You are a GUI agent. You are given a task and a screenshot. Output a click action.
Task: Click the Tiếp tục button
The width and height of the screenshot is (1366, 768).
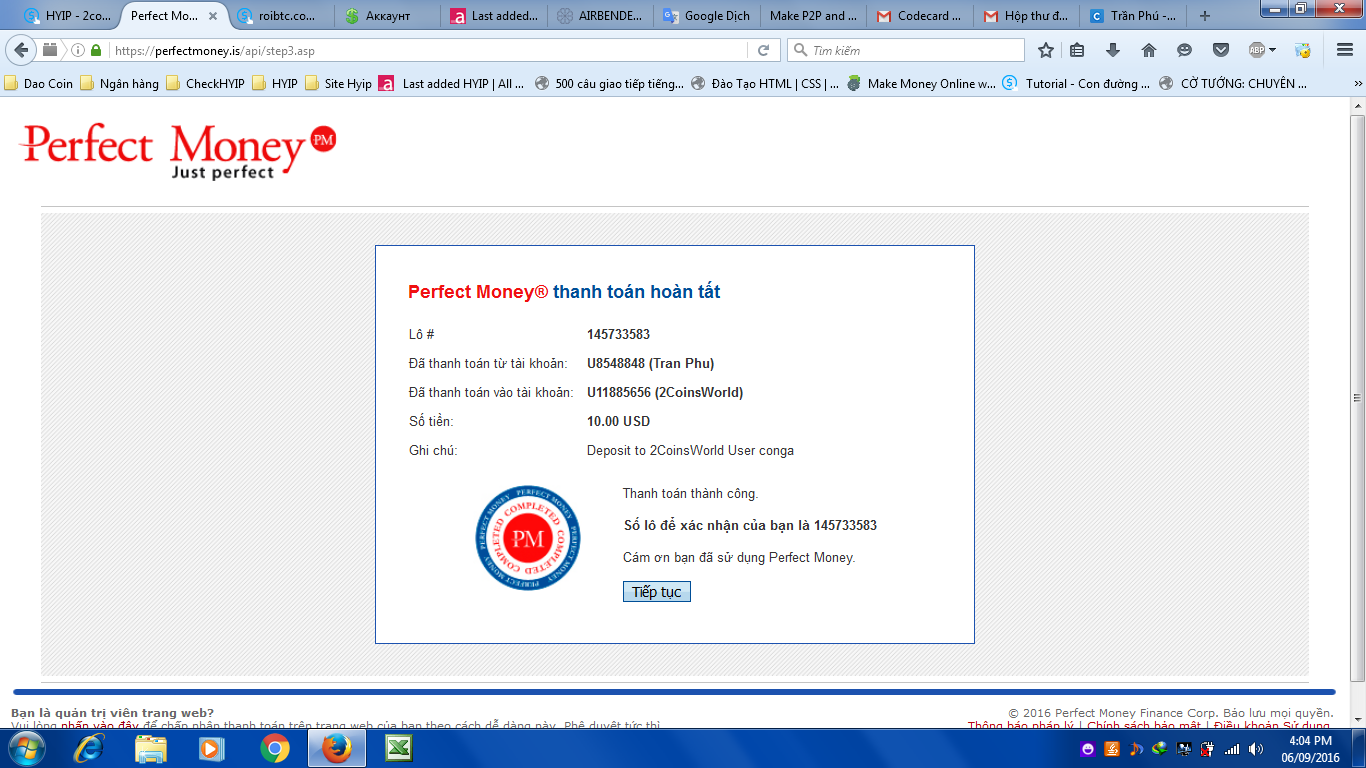pyautogui.click(x=657, y=592)
